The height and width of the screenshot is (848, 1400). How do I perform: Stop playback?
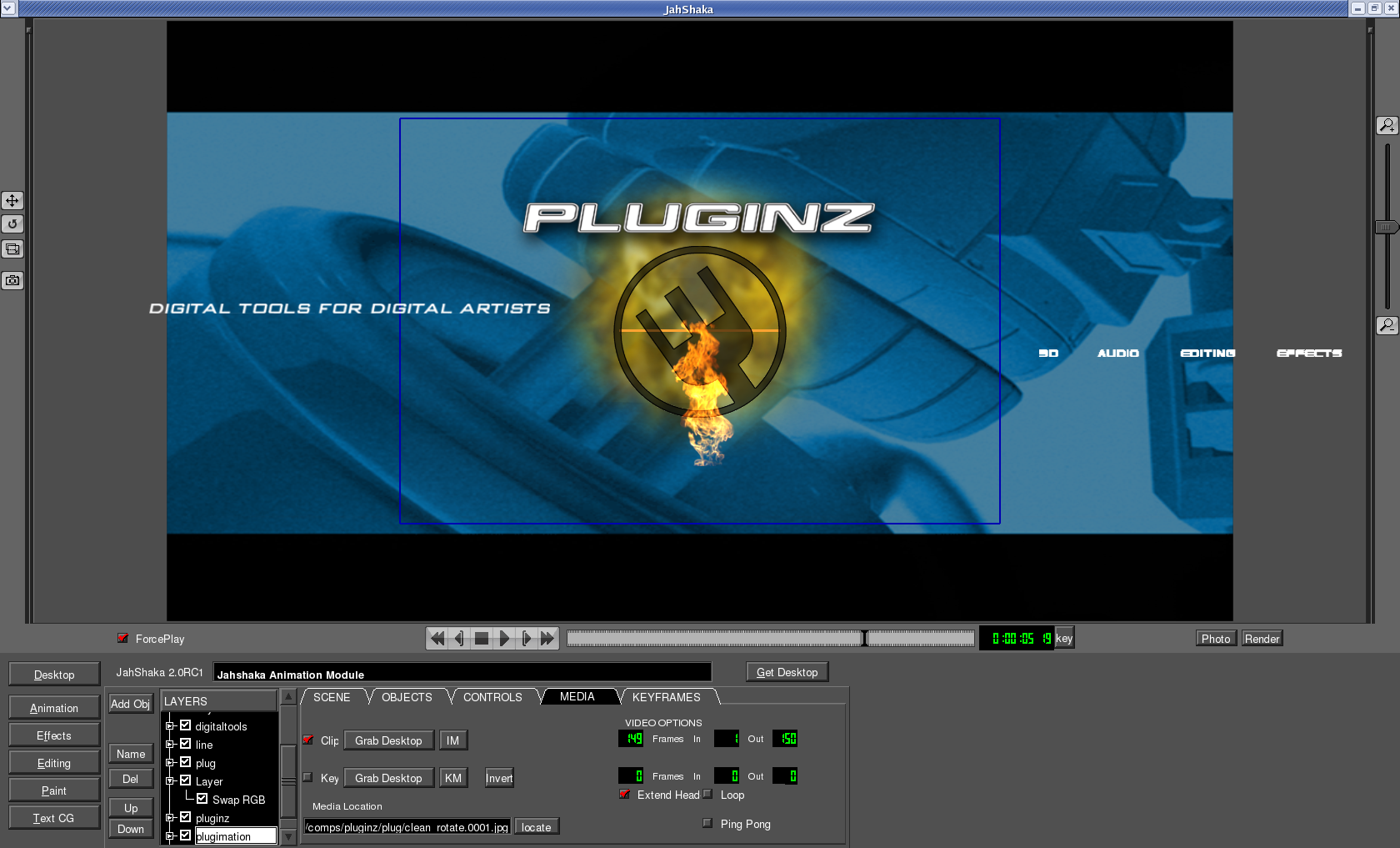482,639
